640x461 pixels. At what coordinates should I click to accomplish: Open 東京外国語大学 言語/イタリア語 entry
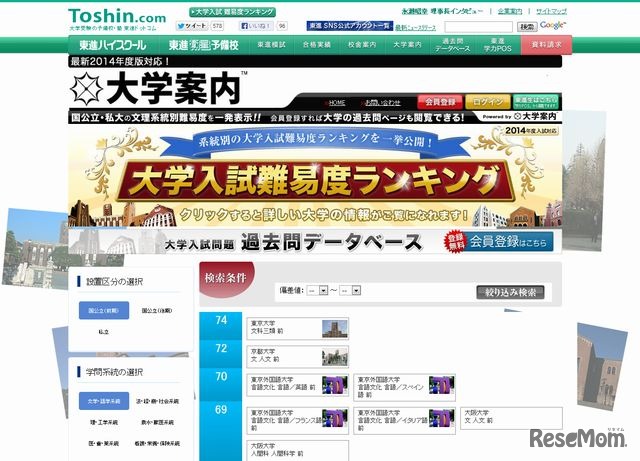(404, 421)
